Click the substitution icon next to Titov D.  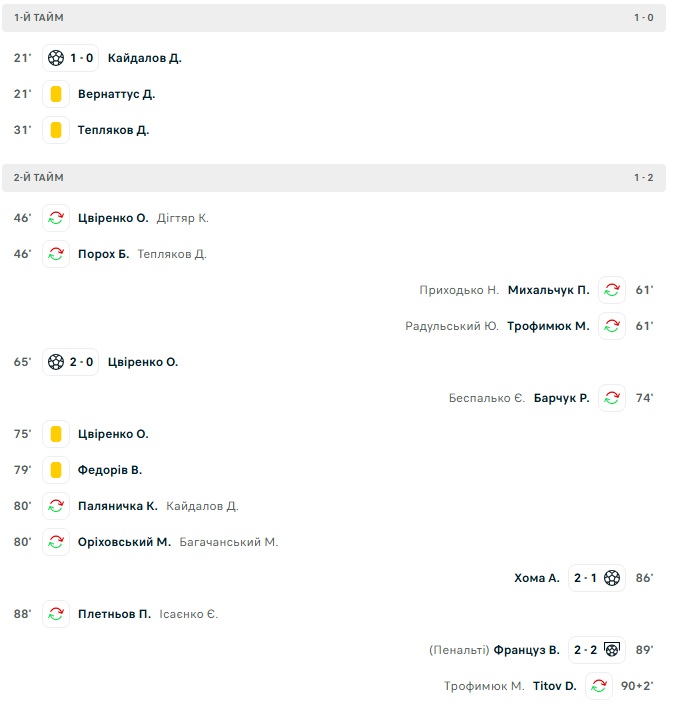(x=599, y=686)
